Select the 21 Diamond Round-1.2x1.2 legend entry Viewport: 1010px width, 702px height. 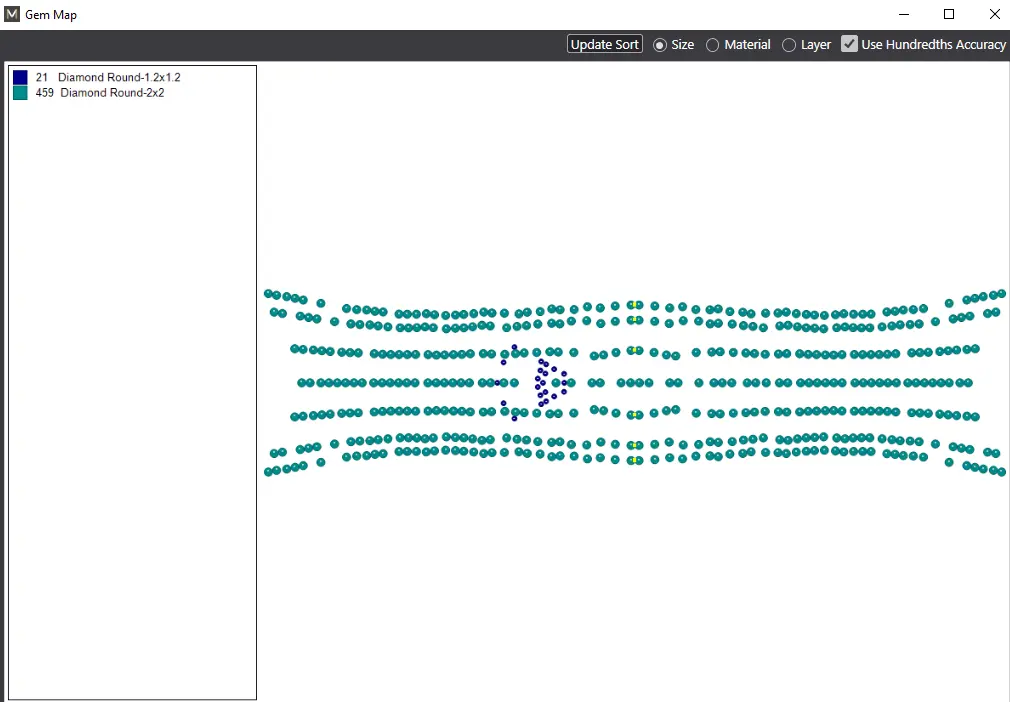pos(108,77)
